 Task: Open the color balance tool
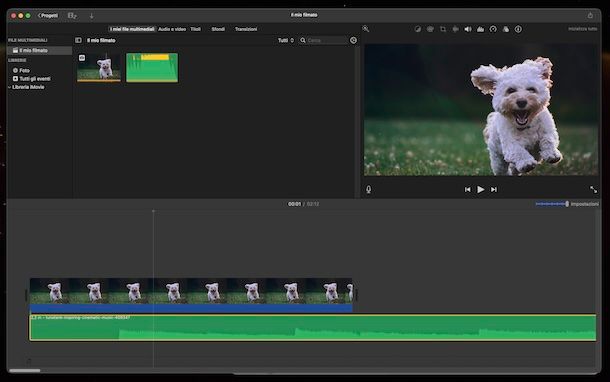(x=417, y=29)
